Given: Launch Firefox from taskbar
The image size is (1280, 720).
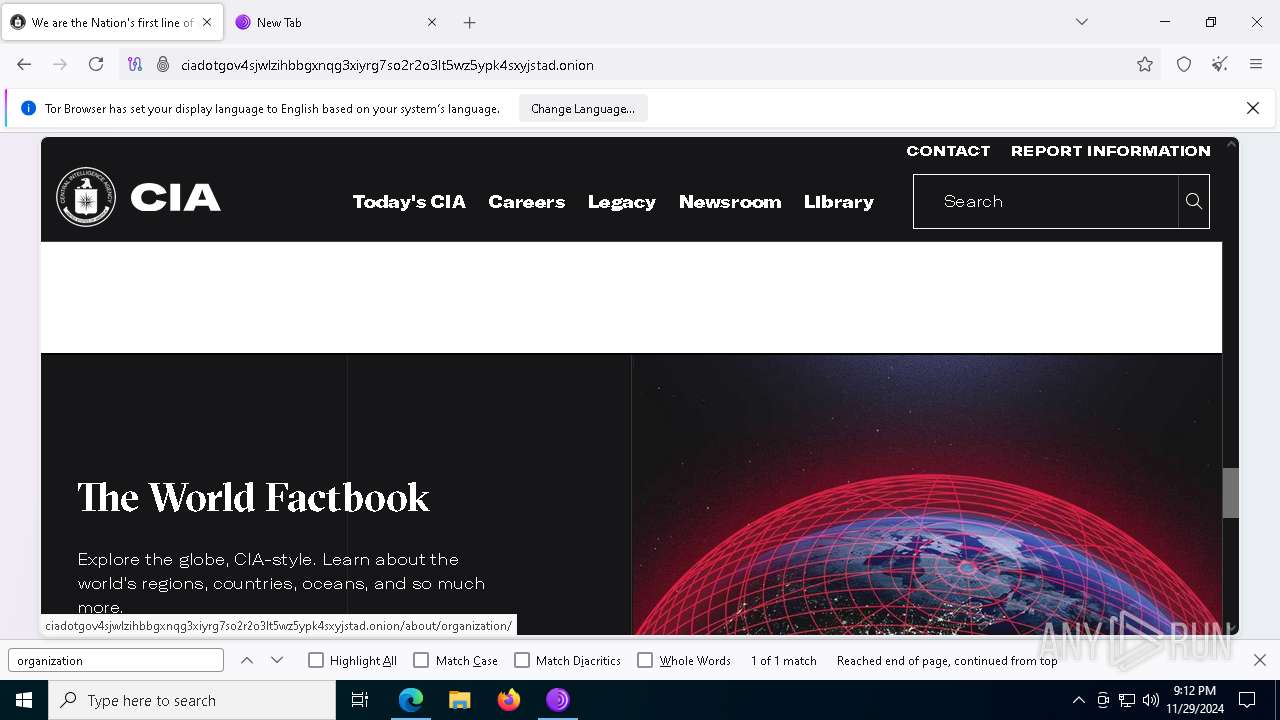Looking at the screenshot, I should pos(509,700).
